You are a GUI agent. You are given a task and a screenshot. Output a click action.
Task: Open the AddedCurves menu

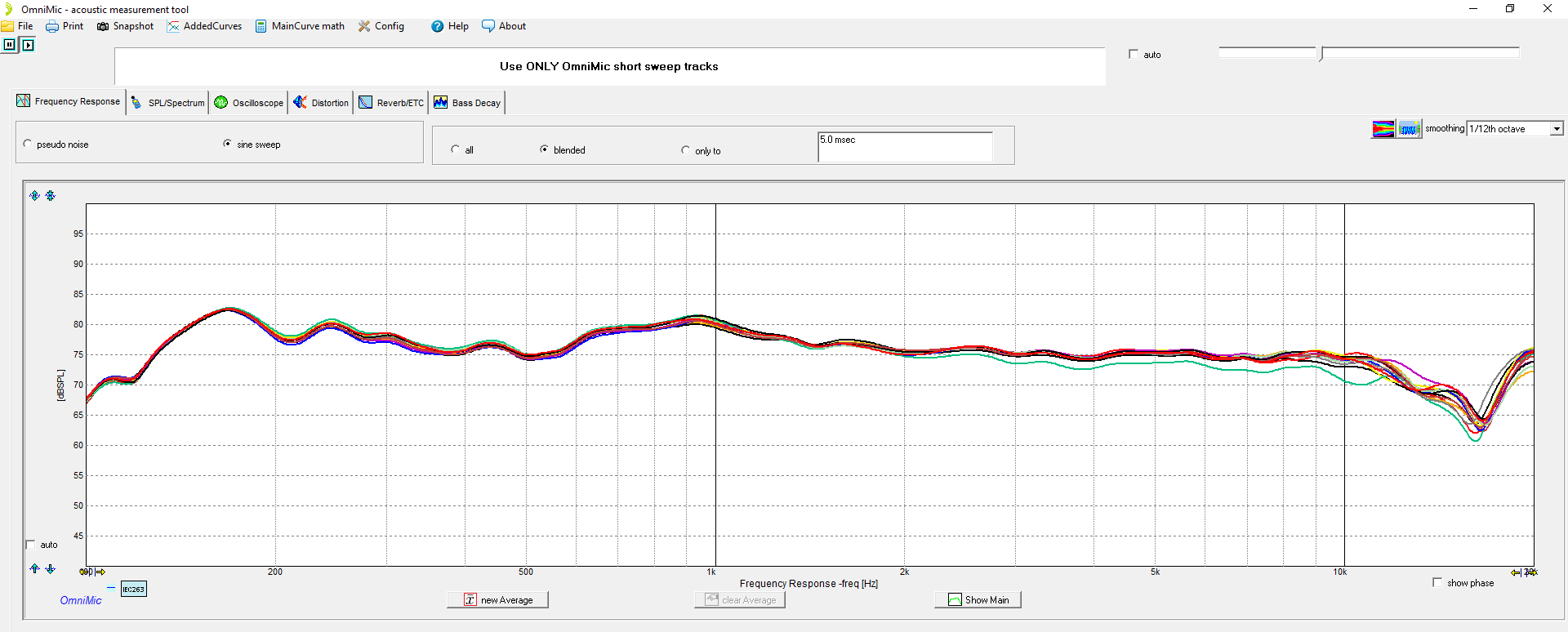[x=205, y=26]
